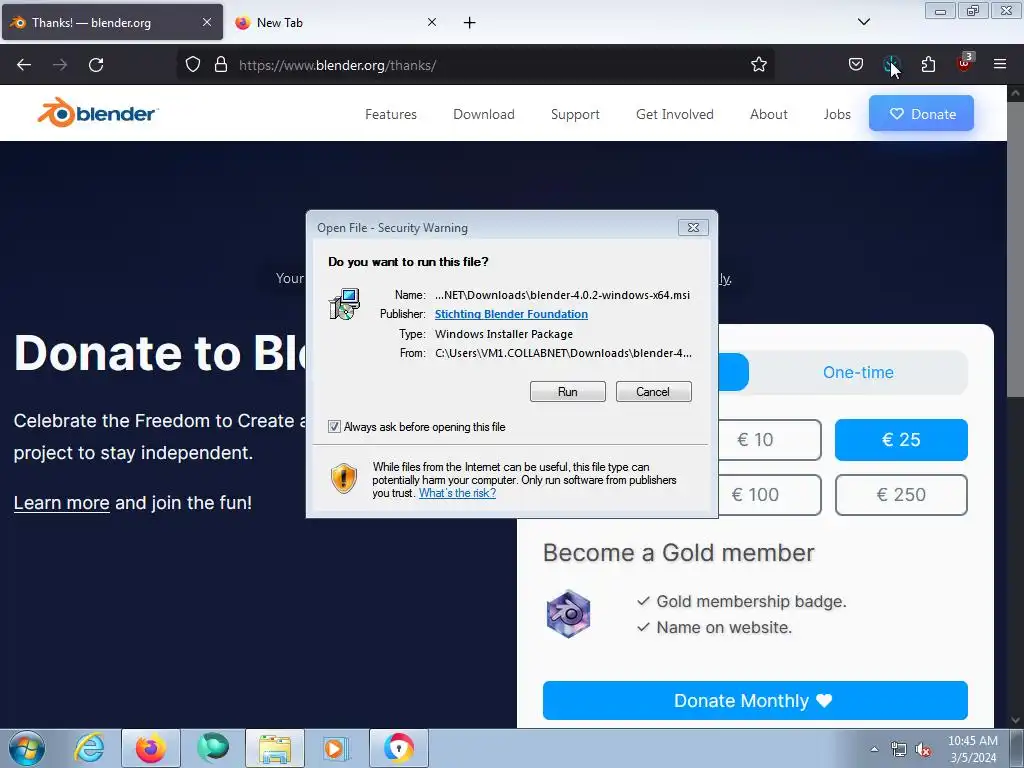Click the yellow warning shield icon
Screen dimensions: 1024x768
point(344,478)
